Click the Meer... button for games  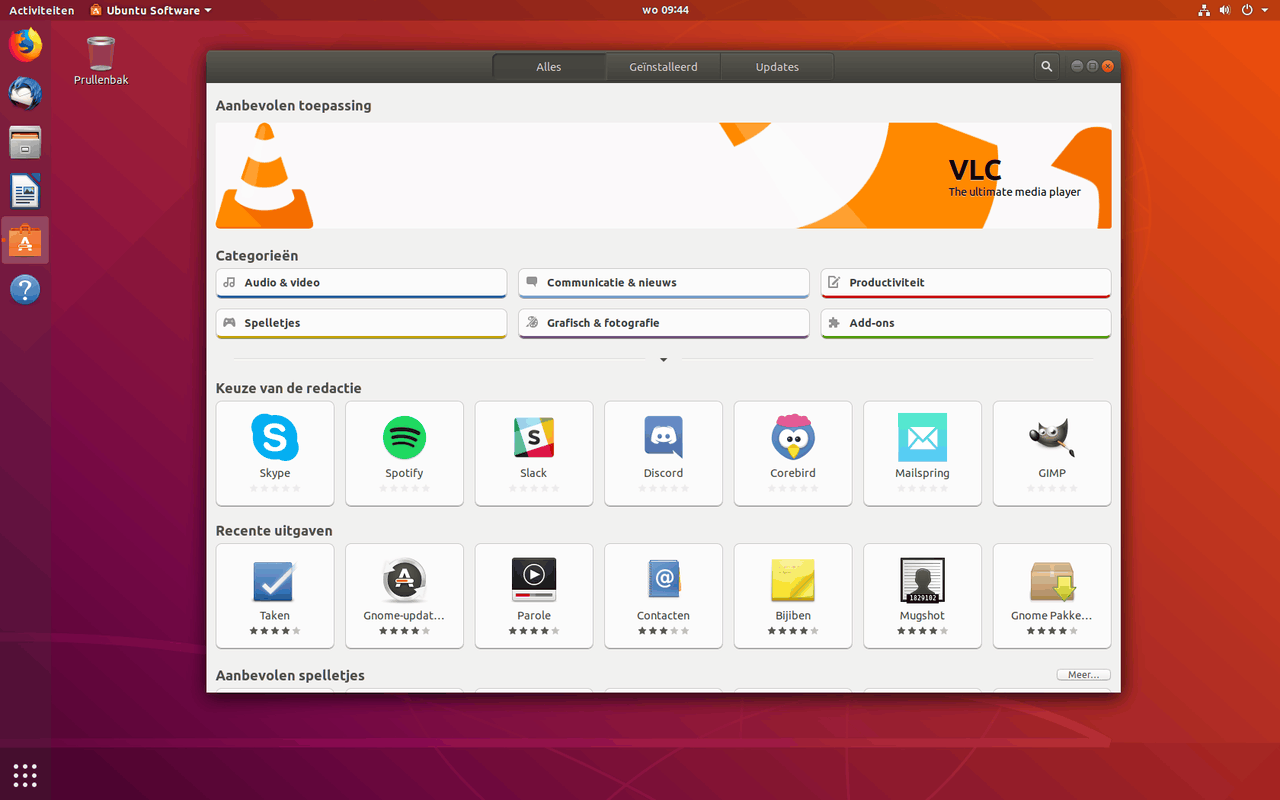(1083, 675)
